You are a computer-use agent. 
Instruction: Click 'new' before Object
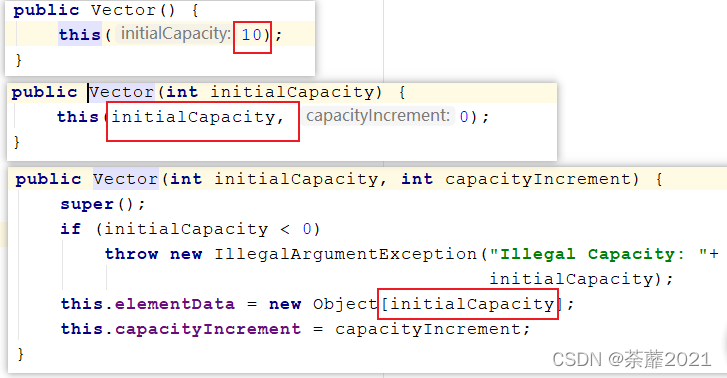pyautogui.click(x=285, y=305)
